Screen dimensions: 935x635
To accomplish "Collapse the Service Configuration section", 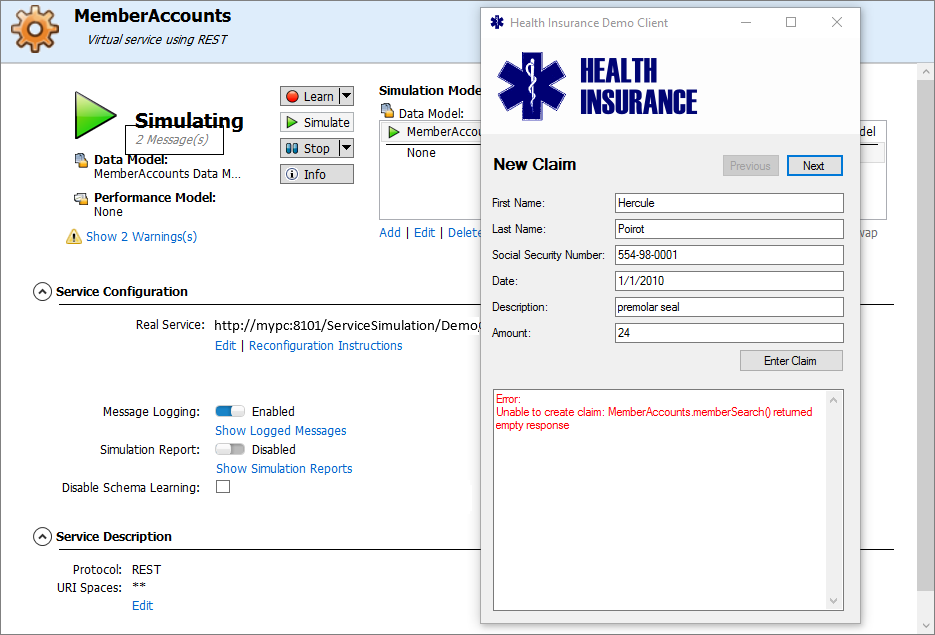I will click(x=42, y=292).
